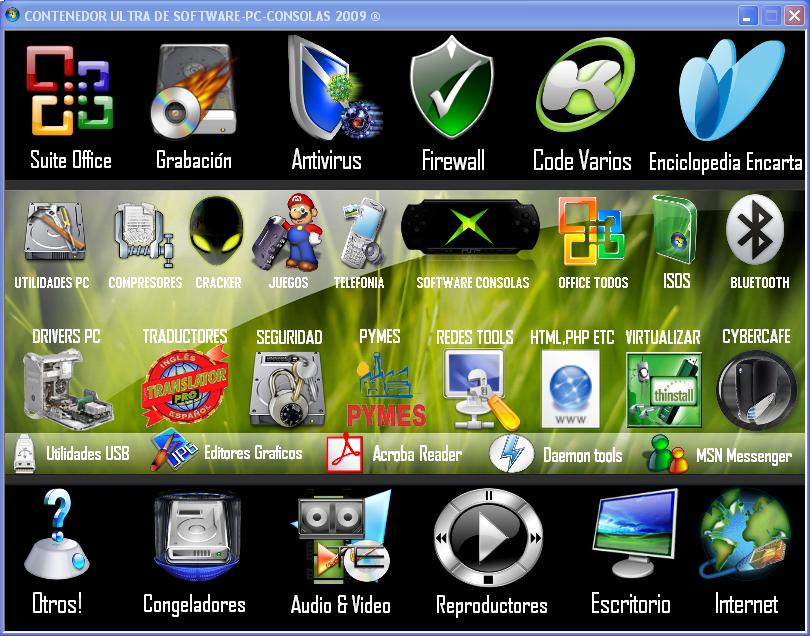The image size is (810, 636).
Task: Open the Reproductores player dial icon
Action: pos(487,540)
